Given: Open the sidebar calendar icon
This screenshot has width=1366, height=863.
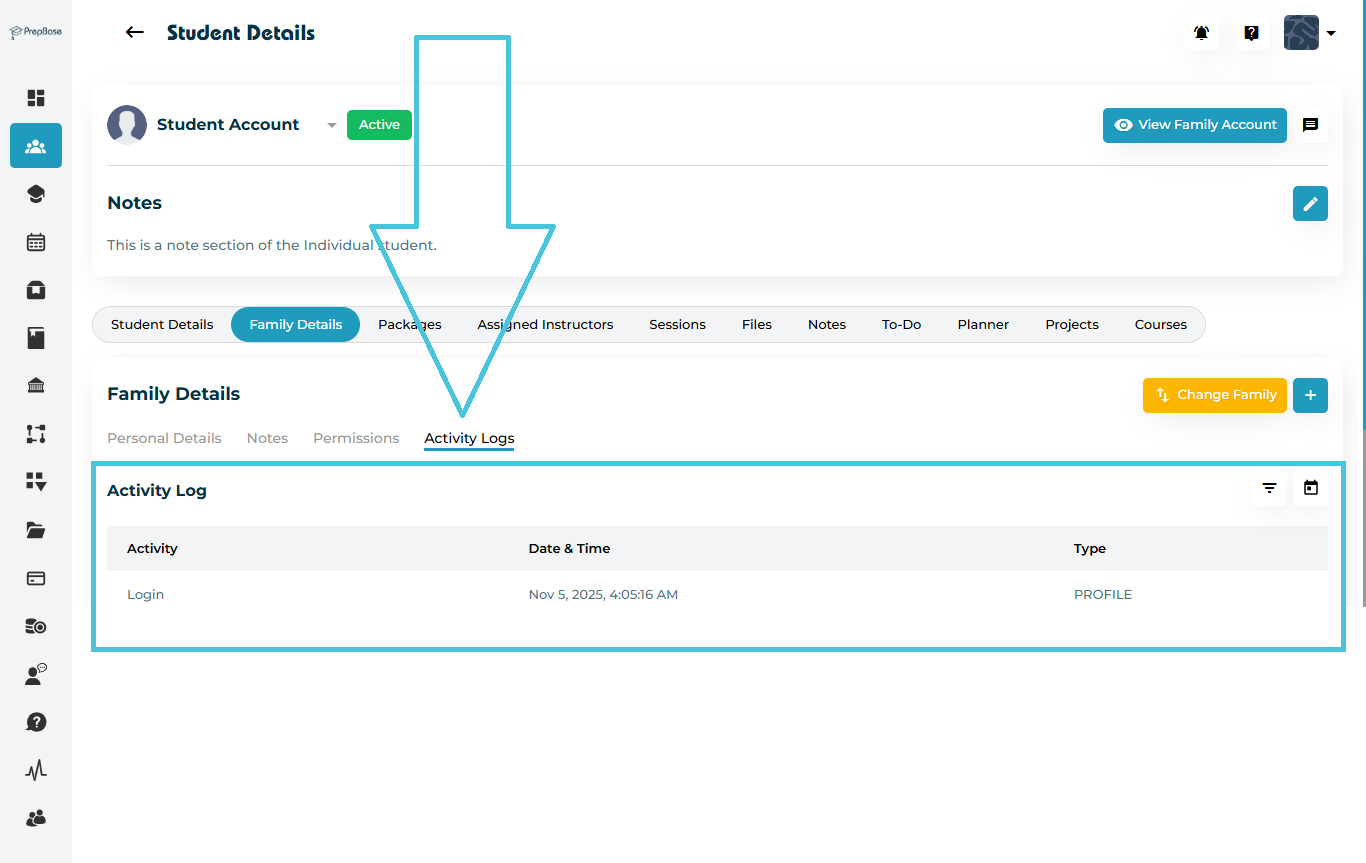Looking at the screenshot, I should click(36, 242).
